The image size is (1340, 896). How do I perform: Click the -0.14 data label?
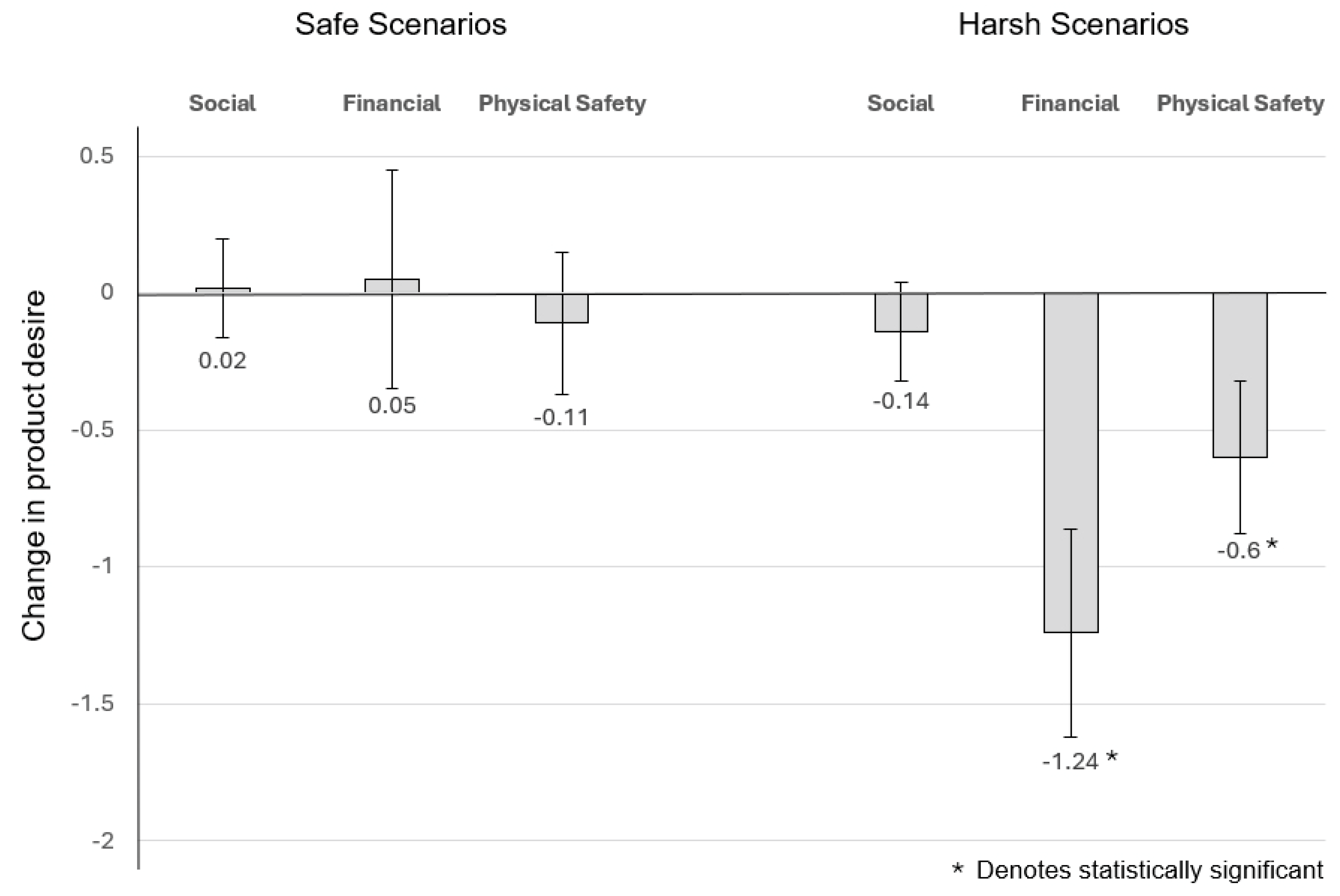click(x=901, y=402)
